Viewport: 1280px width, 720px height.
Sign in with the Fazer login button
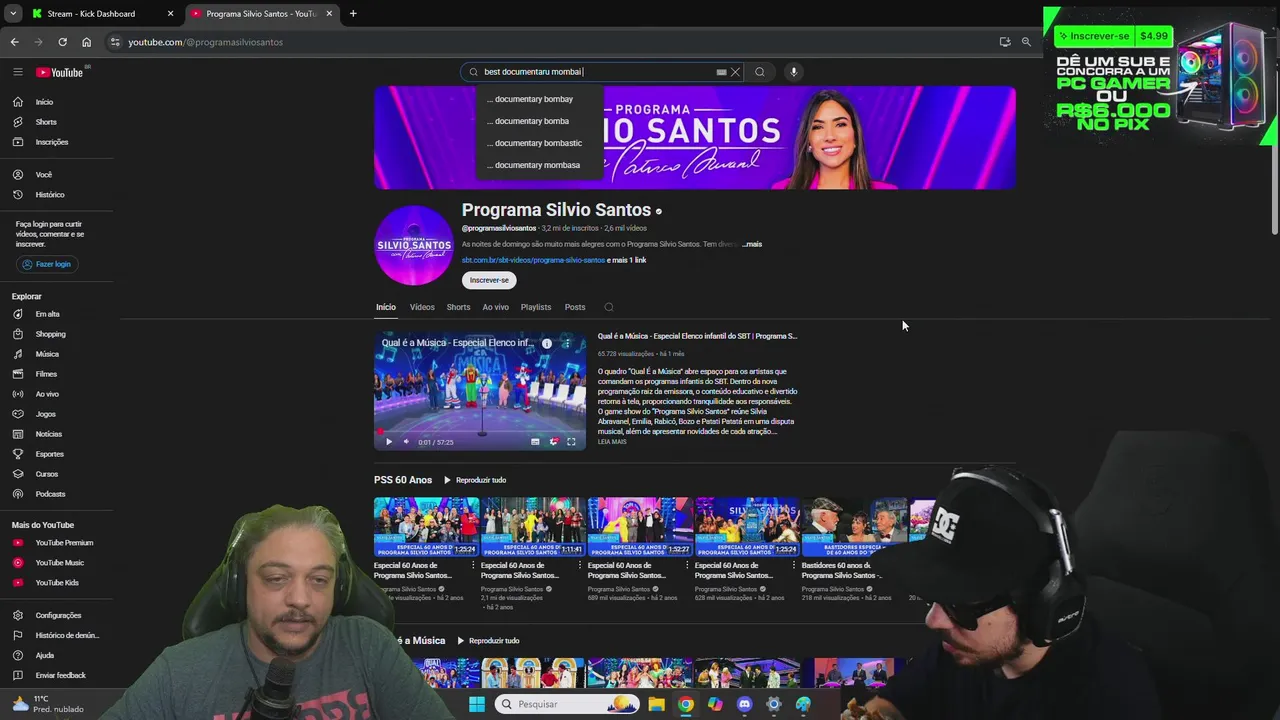point(46,264)
